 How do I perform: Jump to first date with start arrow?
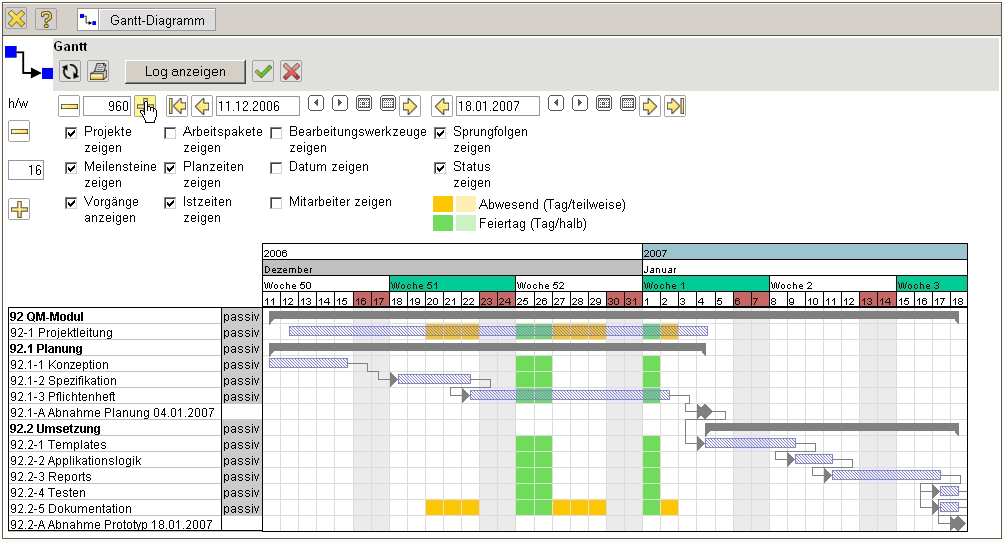pyautogui.click(x=177, y=105)
